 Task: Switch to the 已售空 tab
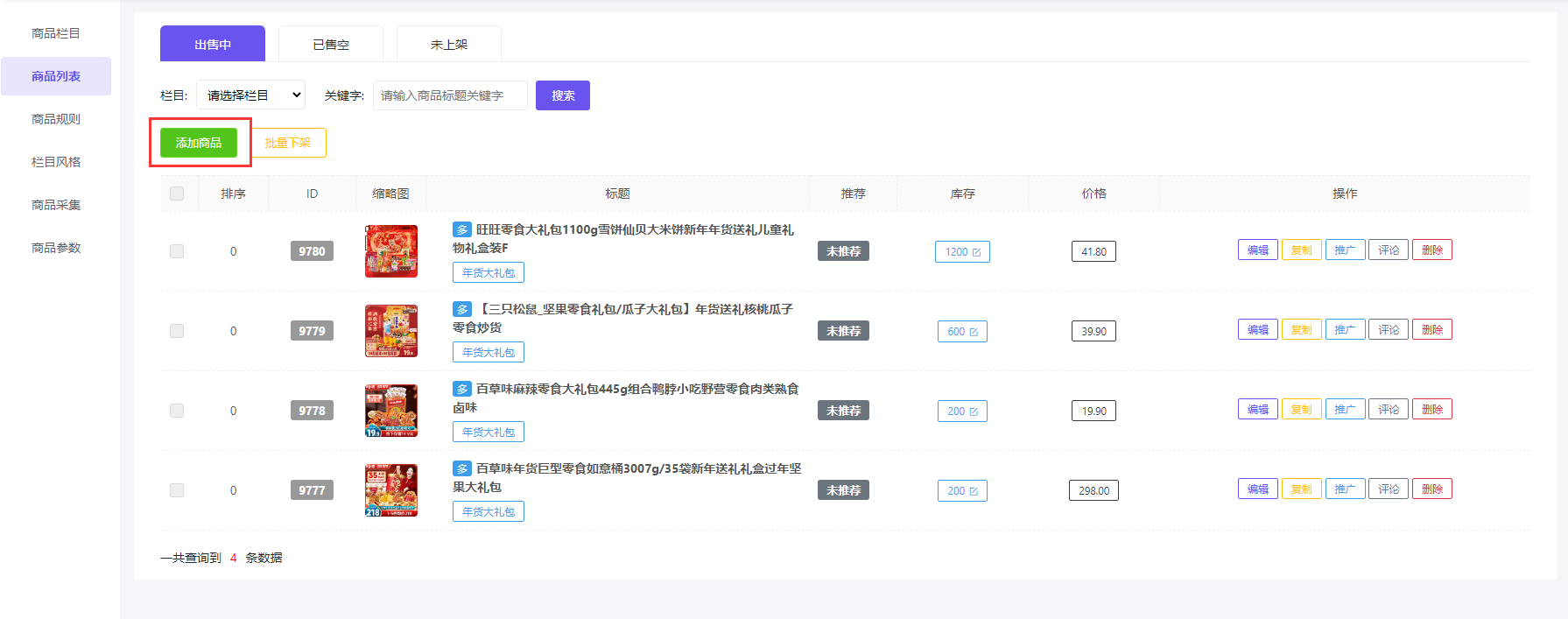[331, 45]
